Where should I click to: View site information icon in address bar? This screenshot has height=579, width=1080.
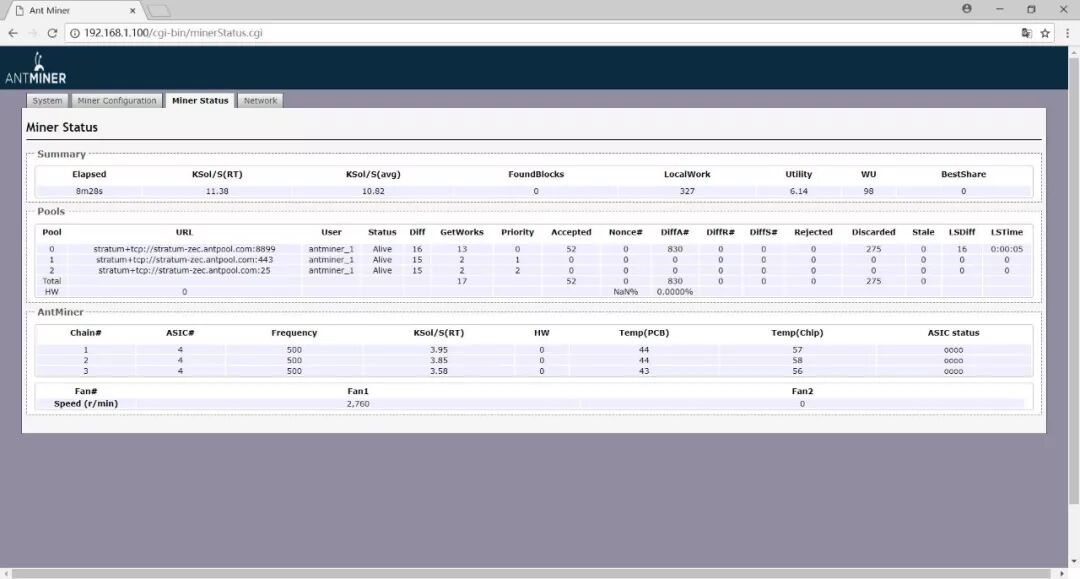tap(75, 33)
